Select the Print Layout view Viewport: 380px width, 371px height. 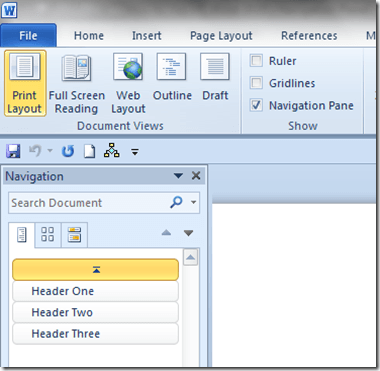pyautogui.click(x=25, y=83)
